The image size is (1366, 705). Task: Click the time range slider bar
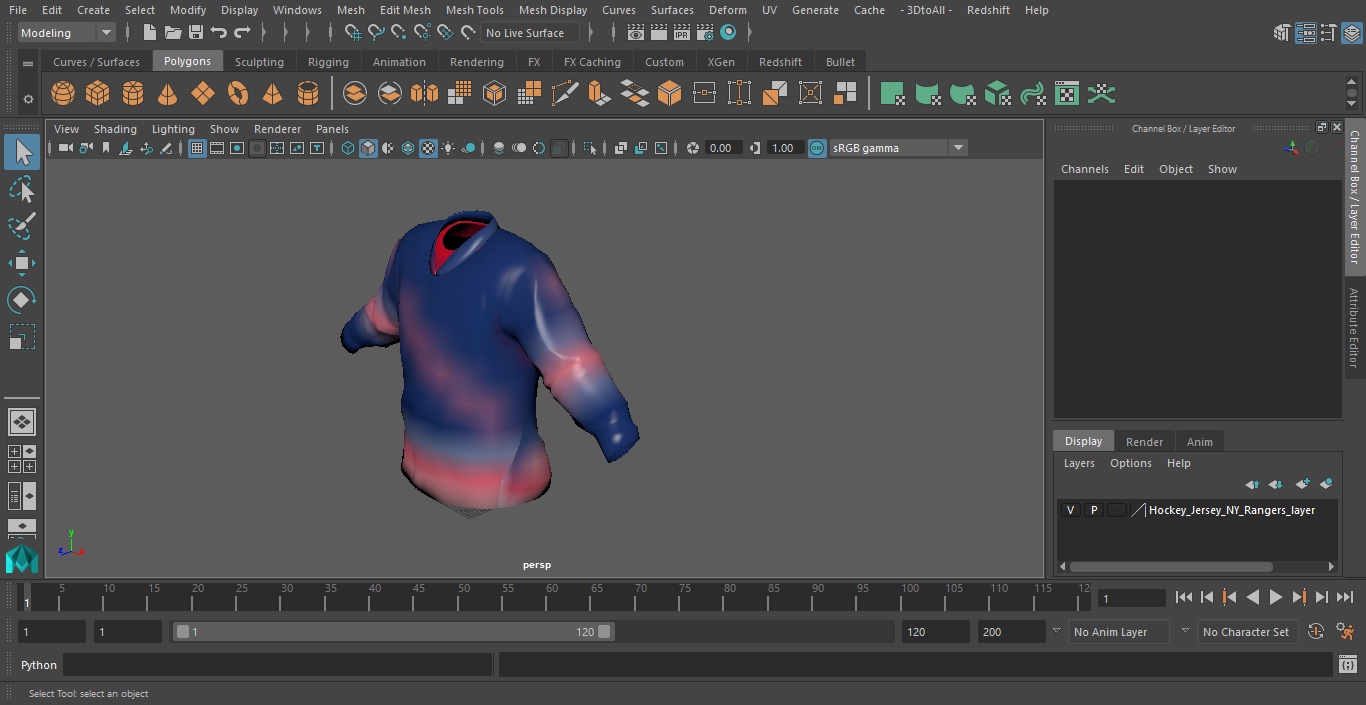tap(393, 632)
